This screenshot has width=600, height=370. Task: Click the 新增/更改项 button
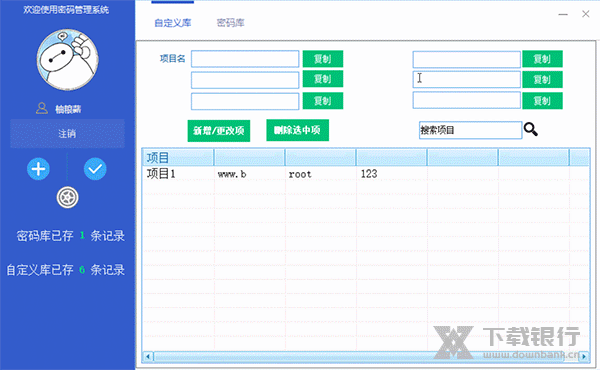(218, 131)
